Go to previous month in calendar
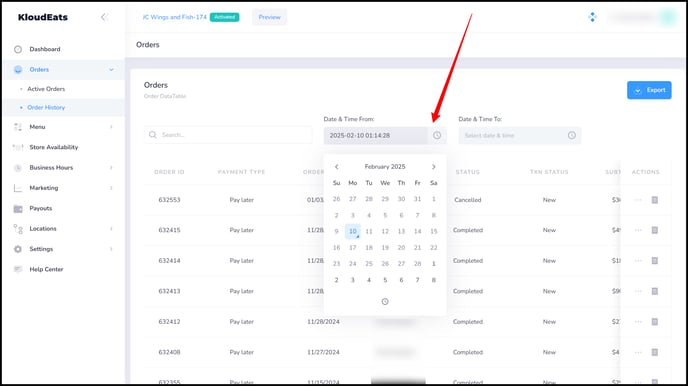 (x=337, y=167)
